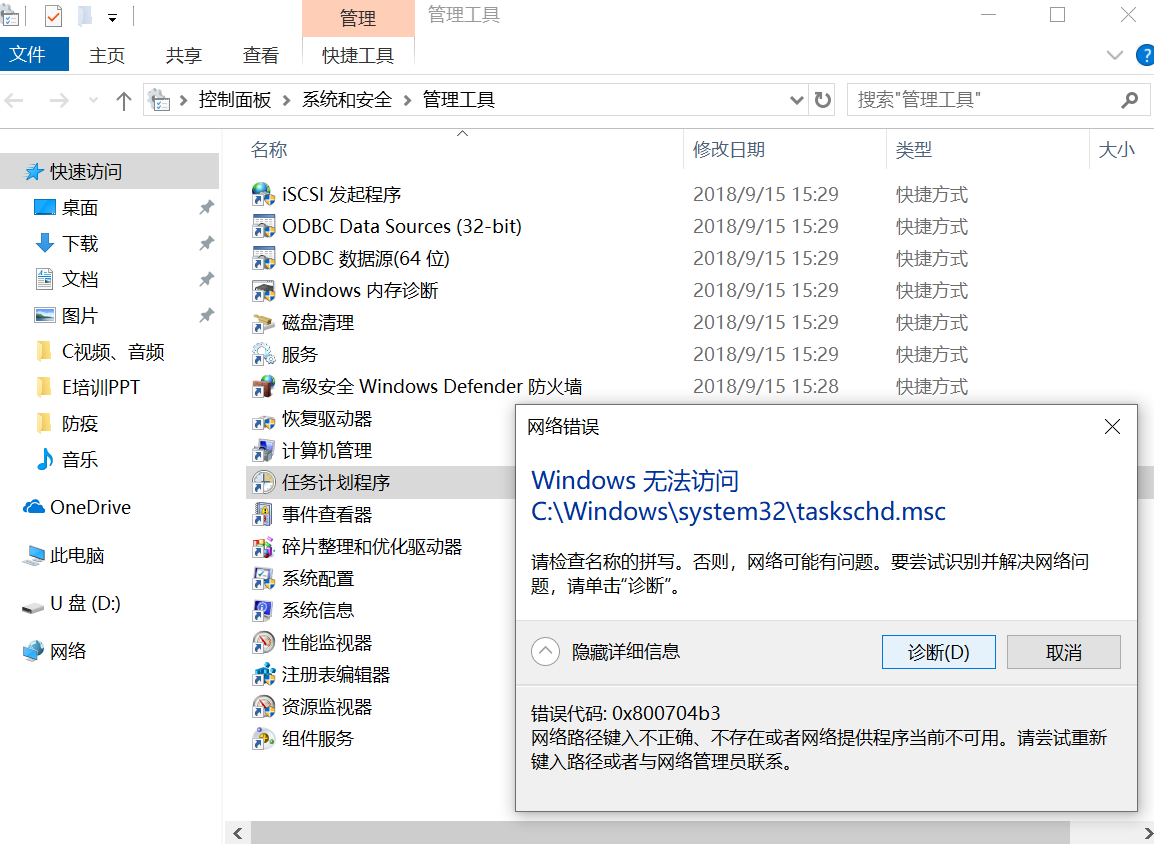The image size is (1154, 844).
Task: Open 下载 in quick access
Action: tap(66, 244)
